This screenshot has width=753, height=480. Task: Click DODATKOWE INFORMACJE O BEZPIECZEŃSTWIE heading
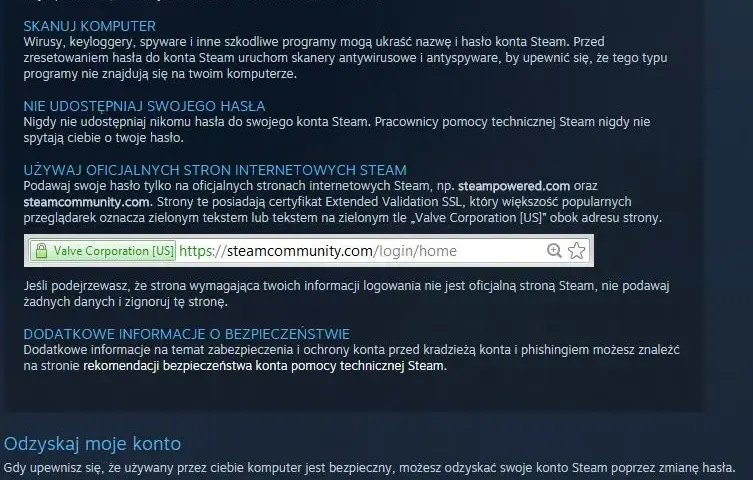pos(187,334)
